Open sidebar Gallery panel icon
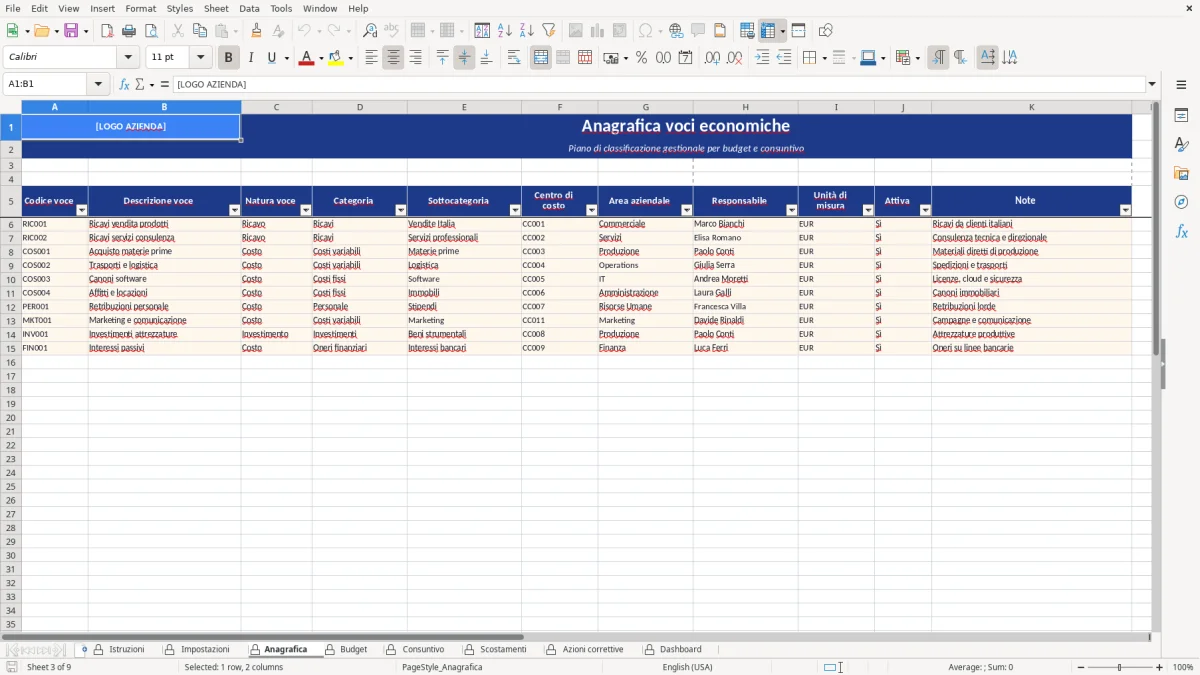This screenshot has height=675, width=1200. pos(1181,174)
